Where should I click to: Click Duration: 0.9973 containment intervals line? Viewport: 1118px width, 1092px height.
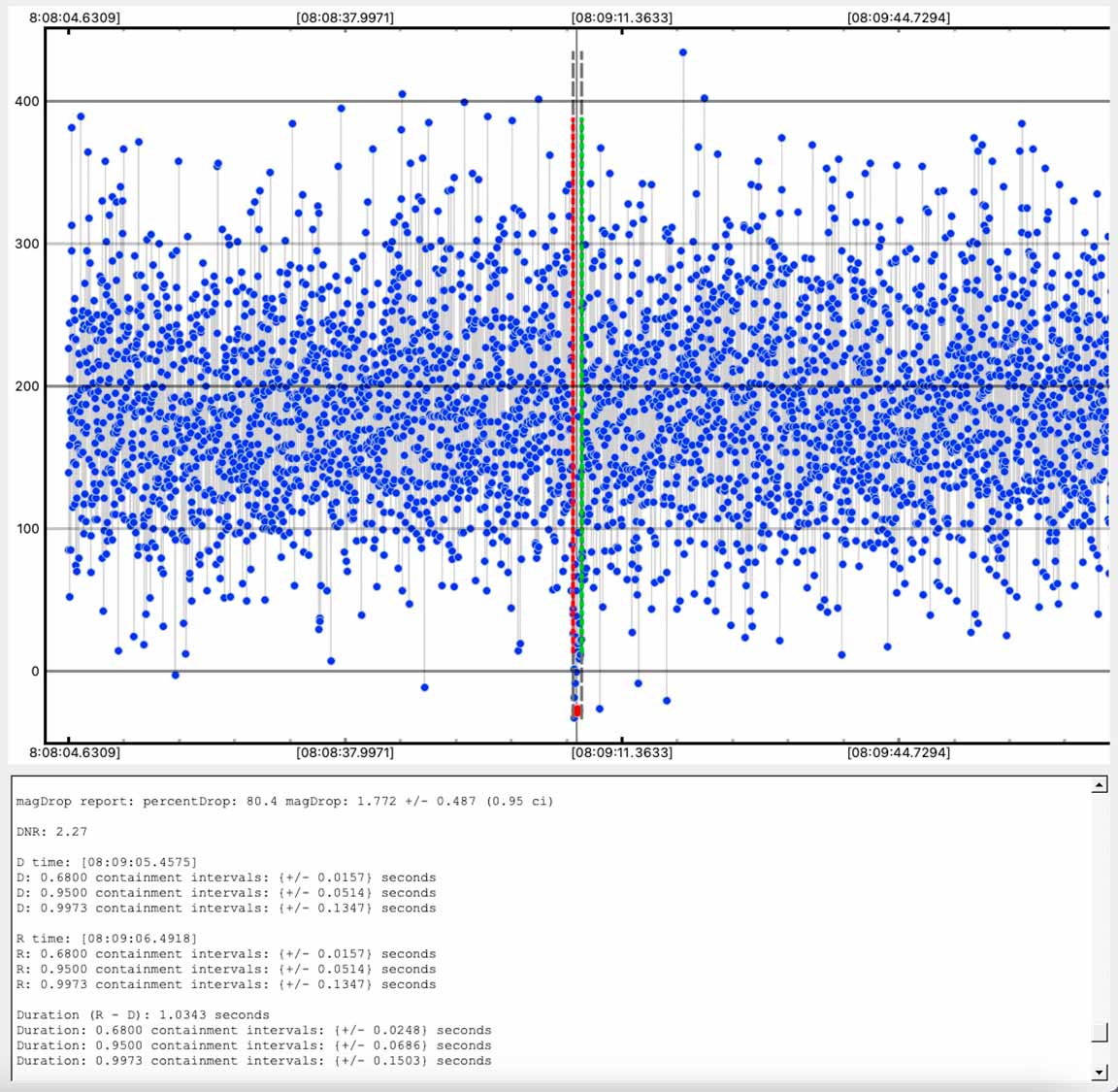(x=253, y=1061)
